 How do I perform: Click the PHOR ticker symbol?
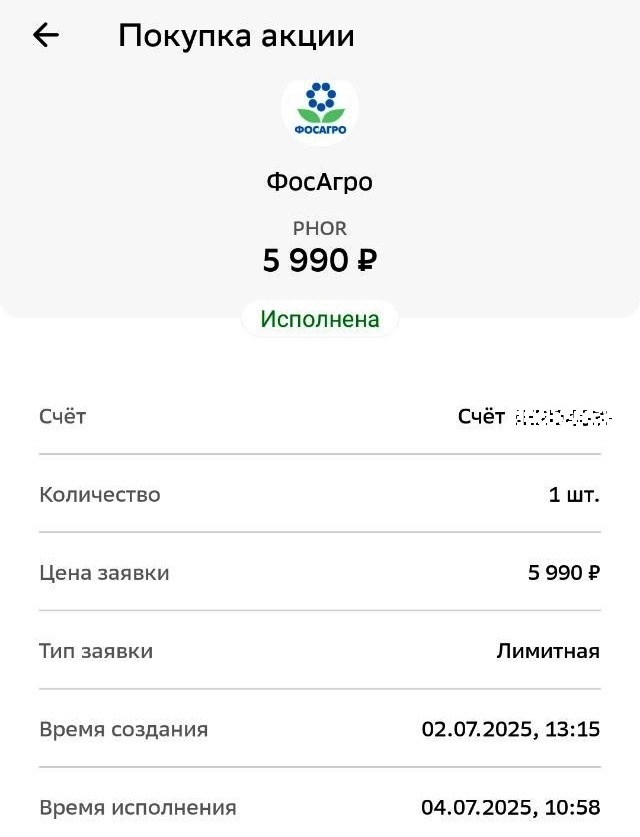[x=320, y=228]
